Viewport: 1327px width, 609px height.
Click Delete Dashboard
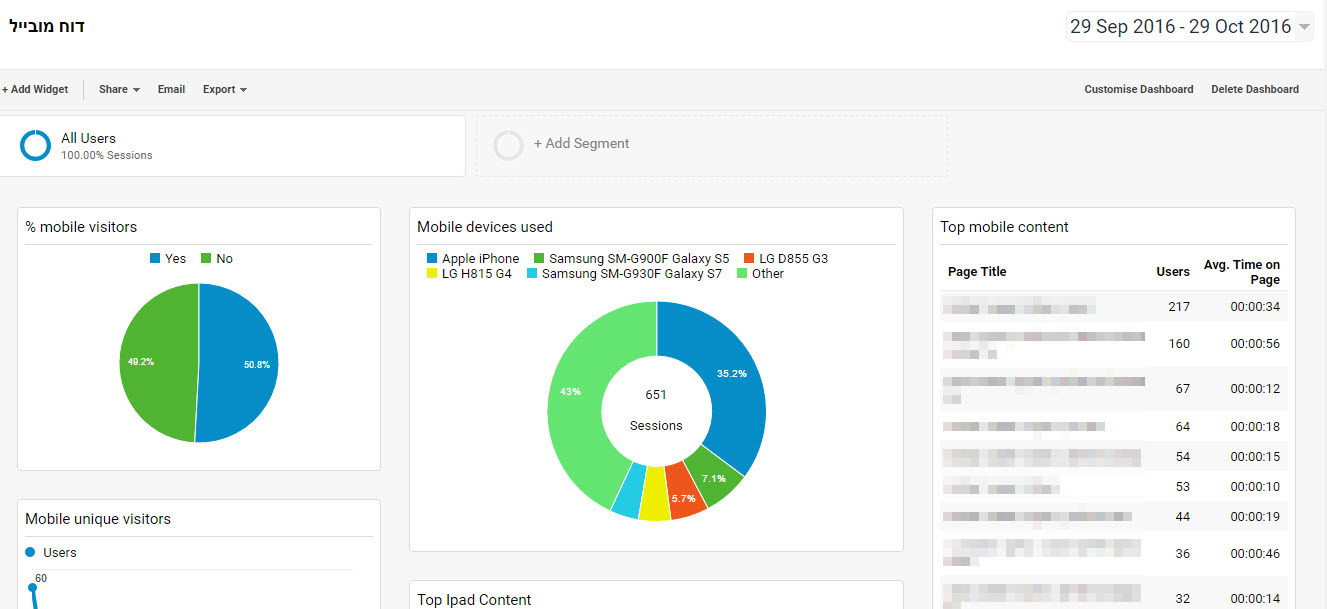[1255, 89]
